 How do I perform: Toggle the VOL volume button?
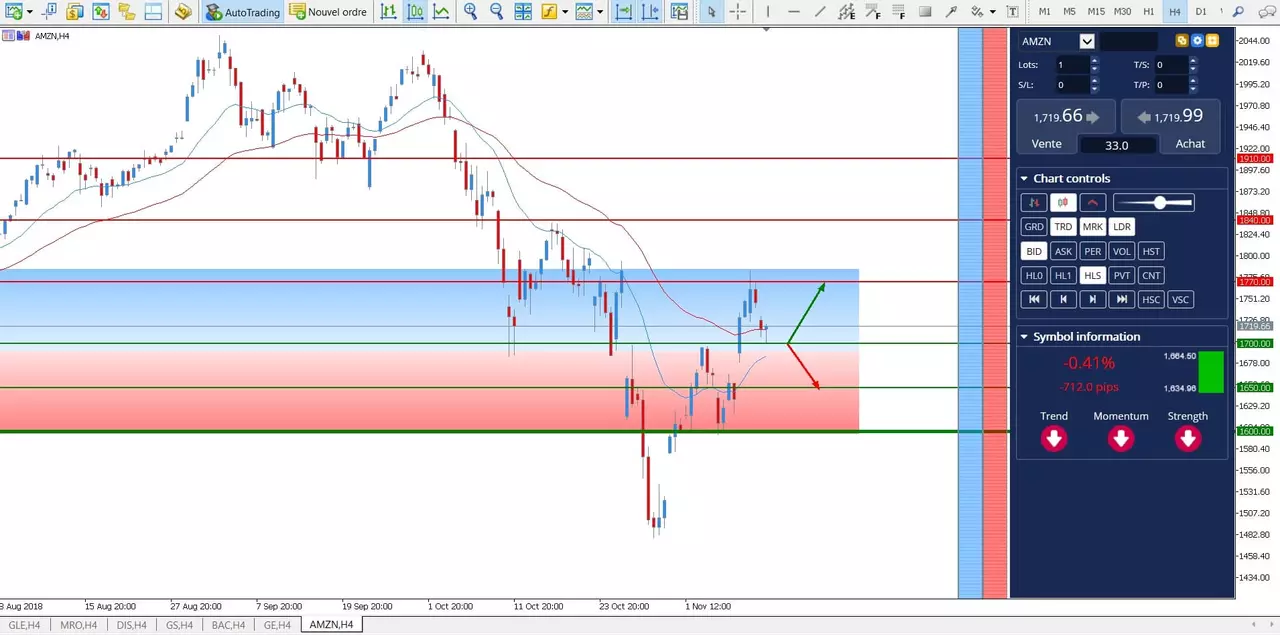[1122, 251]
